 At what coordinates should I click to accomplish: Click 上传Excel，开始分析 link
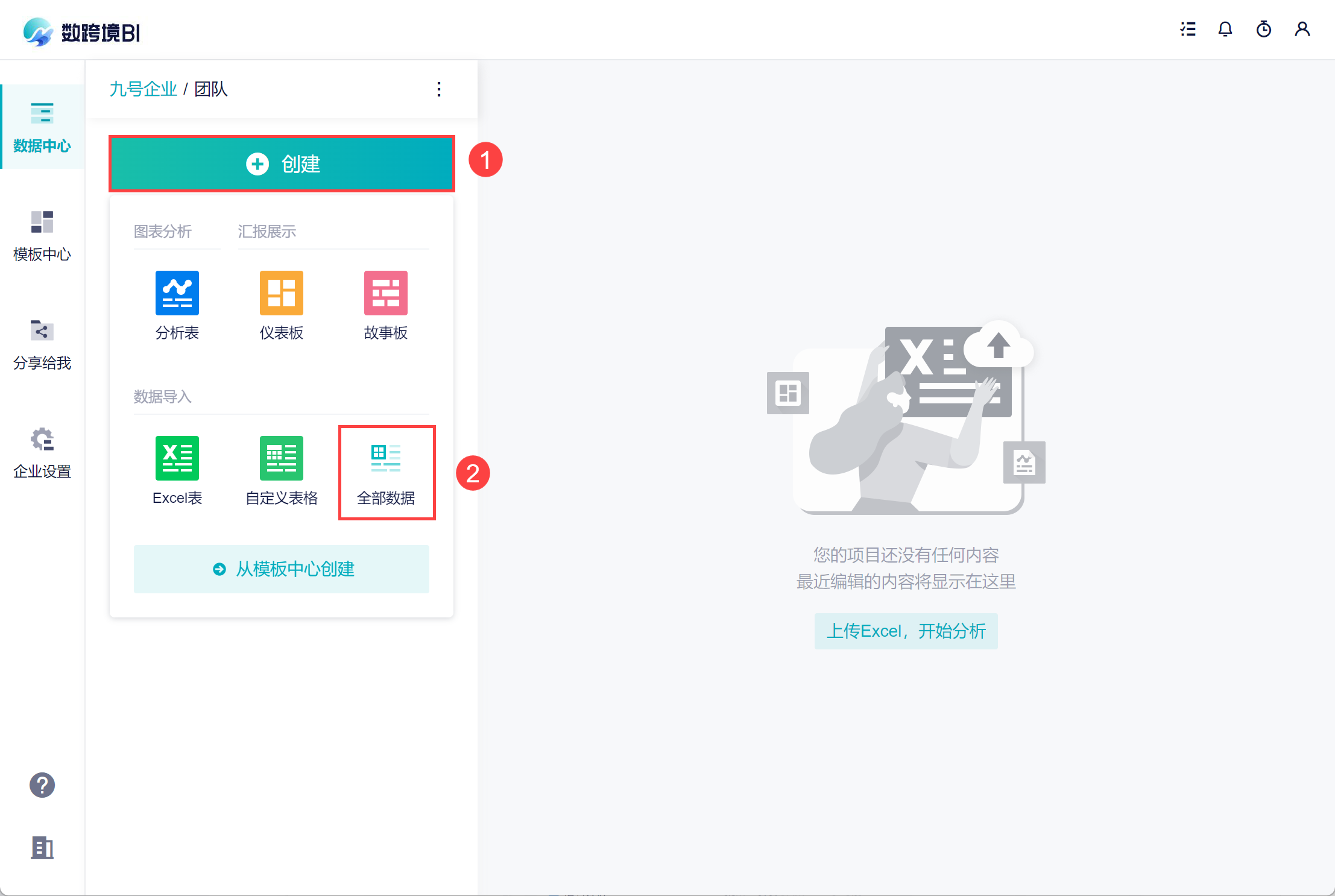pyautogui.click(x=906, y=631)
